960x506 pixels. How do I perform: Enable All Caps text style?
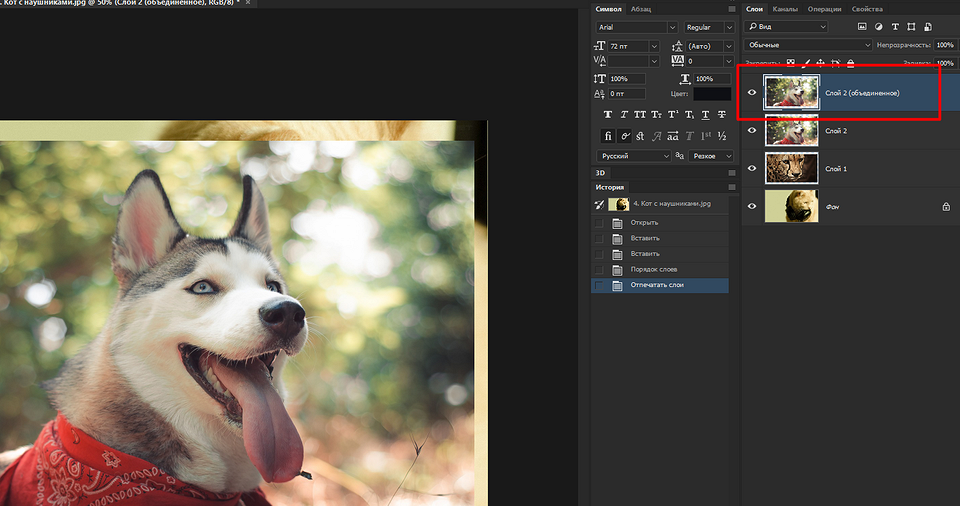640,114
